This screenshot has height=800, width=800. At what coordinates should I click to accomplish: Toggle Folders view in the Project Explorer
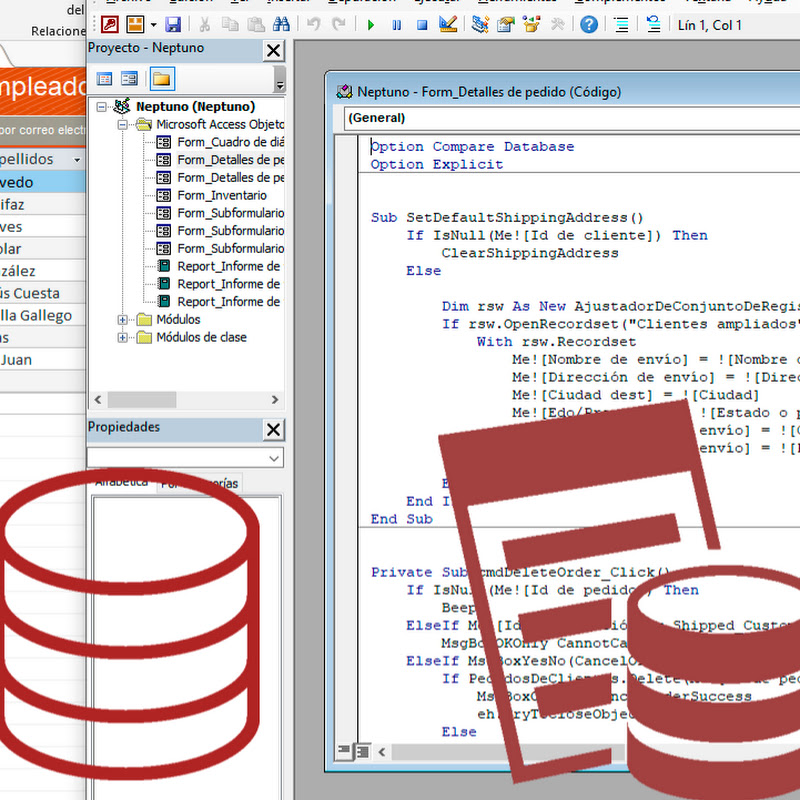click(160, 78)
